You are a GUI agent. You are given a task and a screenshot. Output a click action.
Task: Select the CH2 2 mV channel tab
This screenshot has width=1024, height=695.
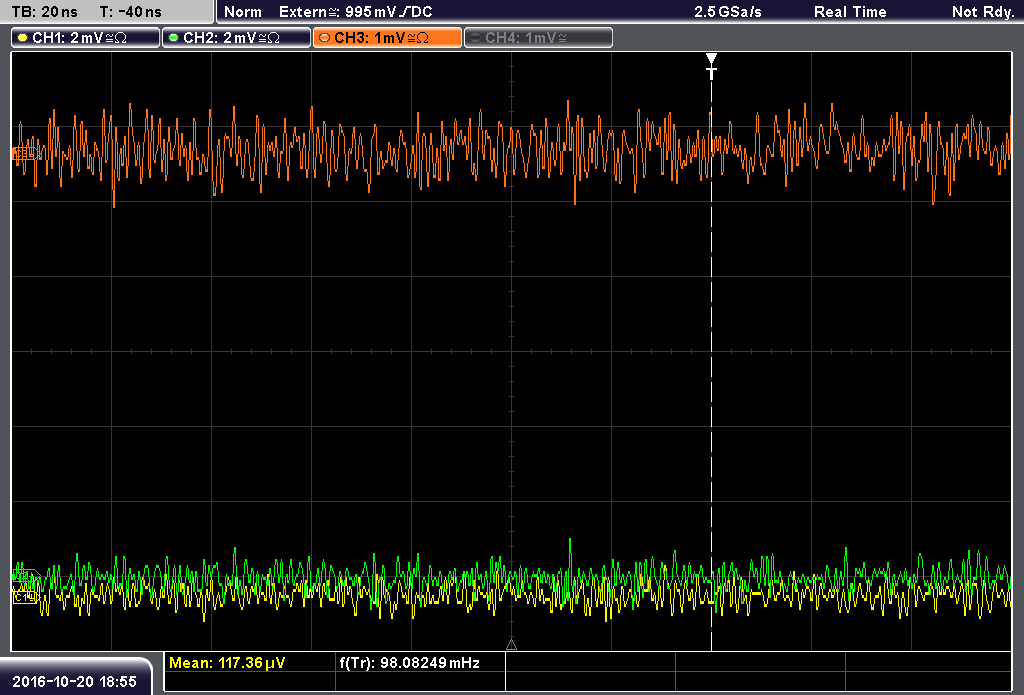pyautogui.click(x=236, y=38)
